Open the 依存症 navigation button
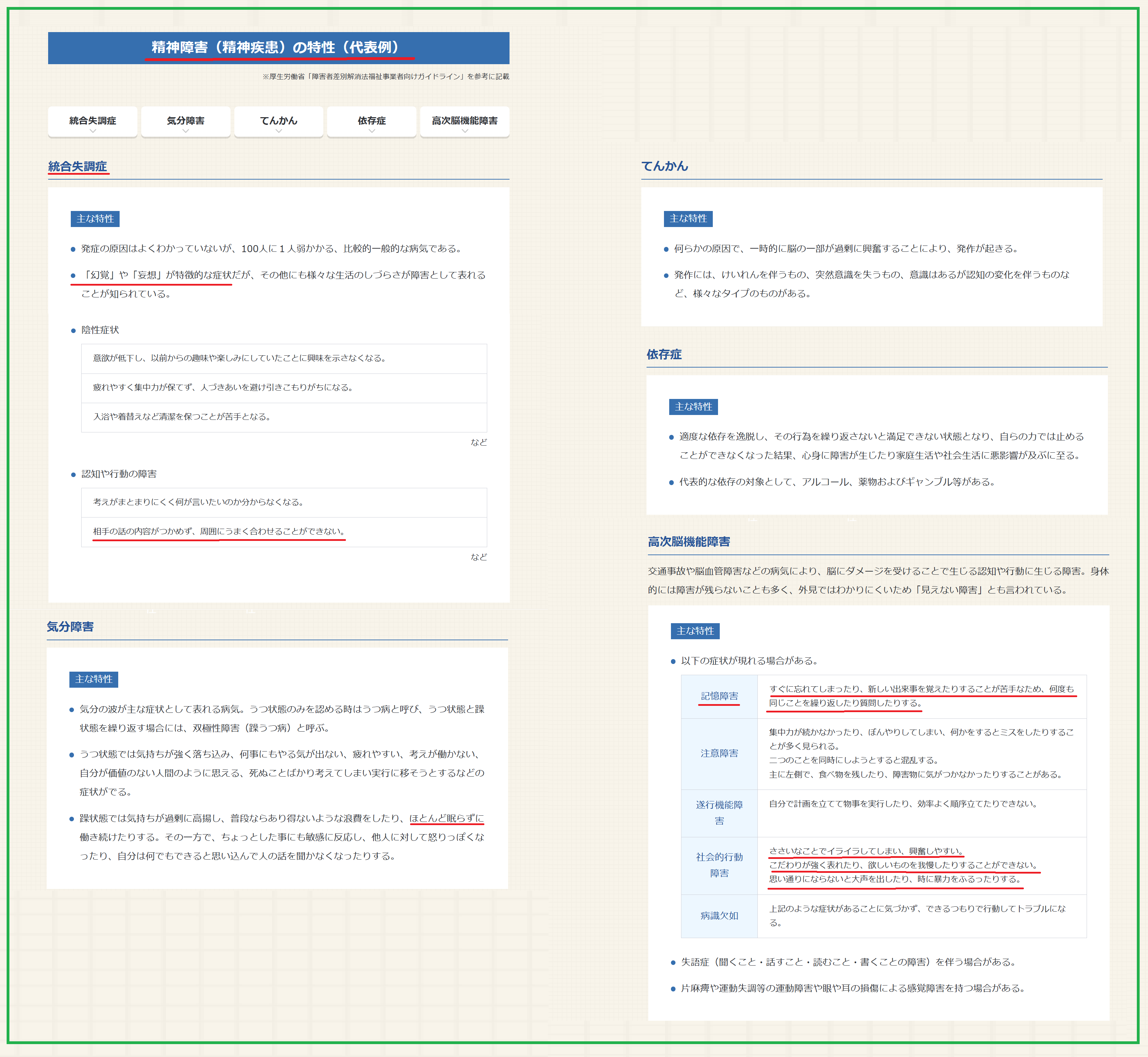Image resolution: width=1148 pixels, height=1057 pixels. pyautogui.click(x=371, y=121)
